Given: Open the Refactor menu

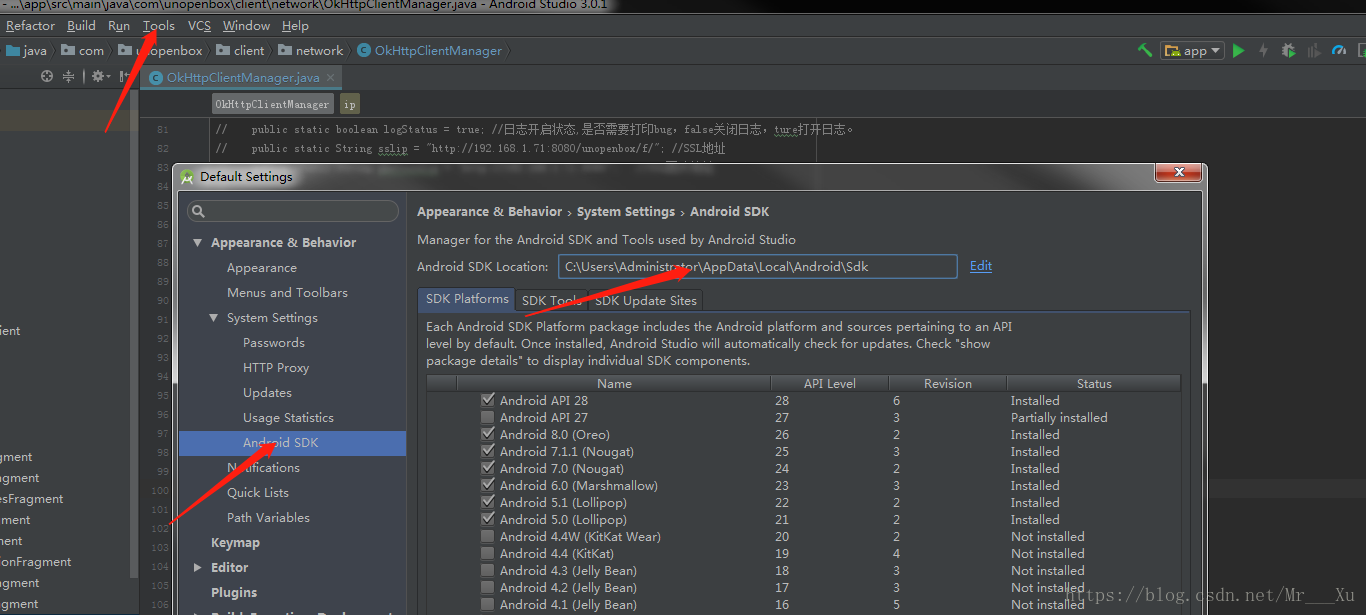Looking at the screenshot, I should (30, 25).
